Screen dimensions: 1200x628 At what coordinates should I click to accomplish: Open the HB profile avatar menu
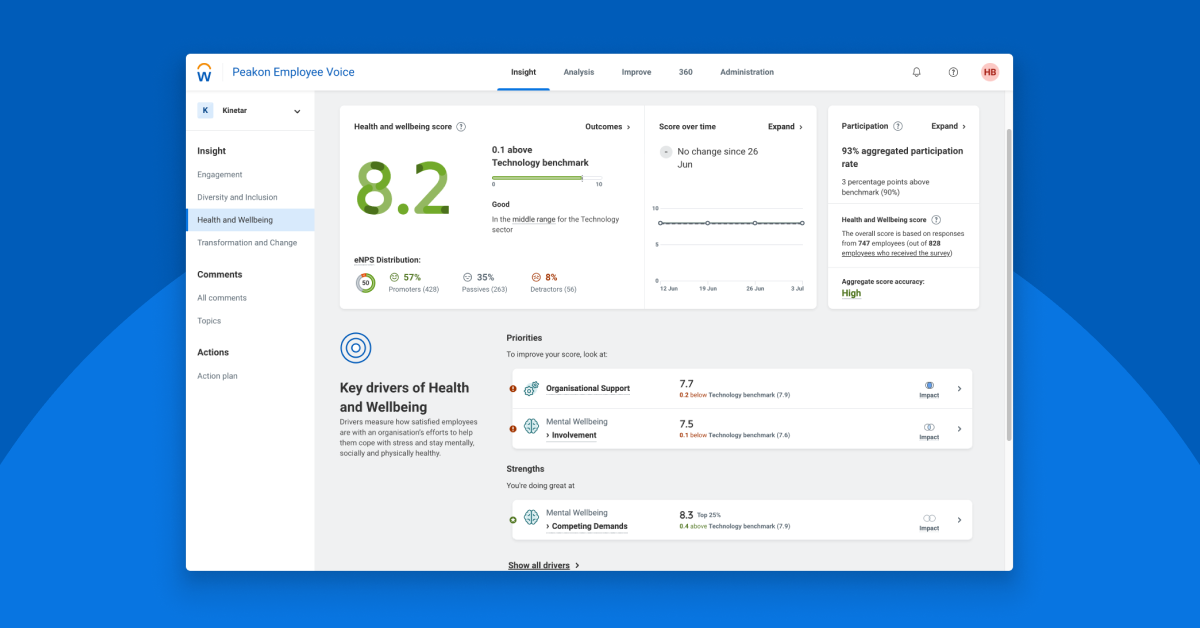point(989,72)
